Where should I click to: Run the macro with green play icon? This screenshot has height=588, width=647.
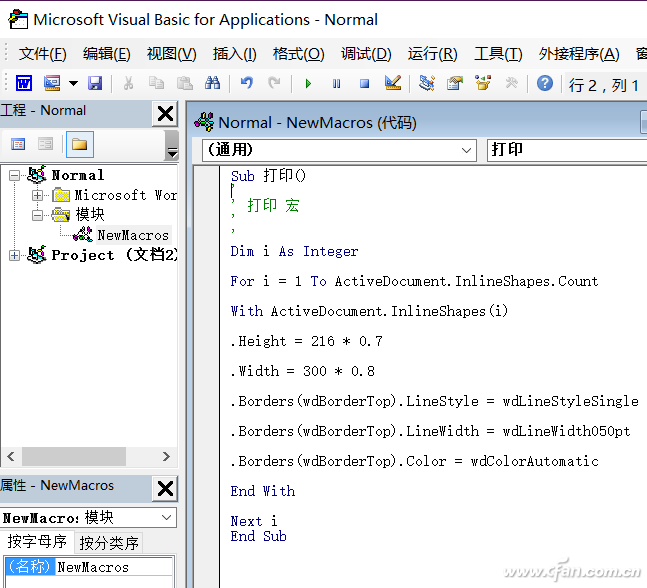point(308,84)
